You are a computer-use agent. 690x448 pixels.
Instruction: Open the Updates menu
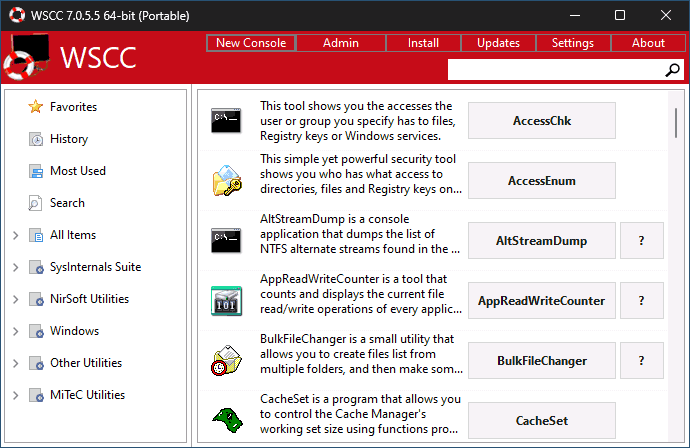[x=498, y=43]
